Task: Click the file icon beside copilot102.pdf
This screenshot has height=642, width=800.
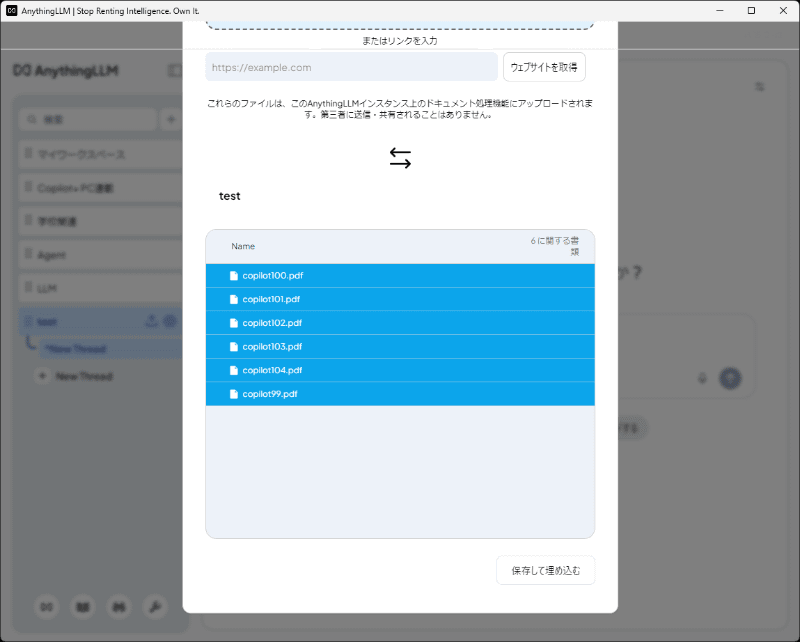Action: [x=234, y=323]
